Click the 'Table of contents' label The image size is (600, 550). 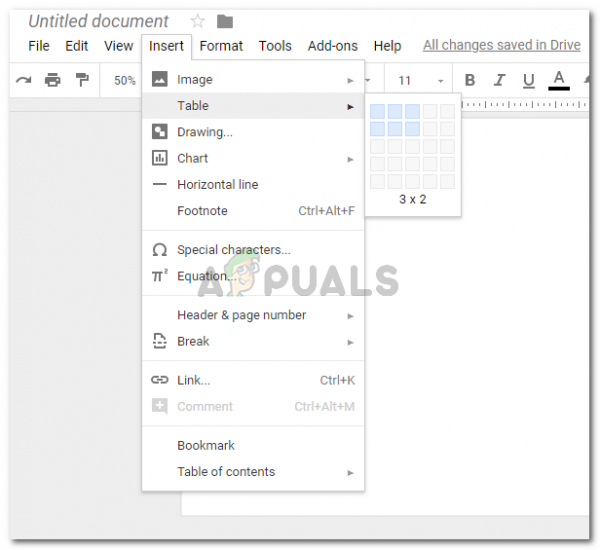226,472
